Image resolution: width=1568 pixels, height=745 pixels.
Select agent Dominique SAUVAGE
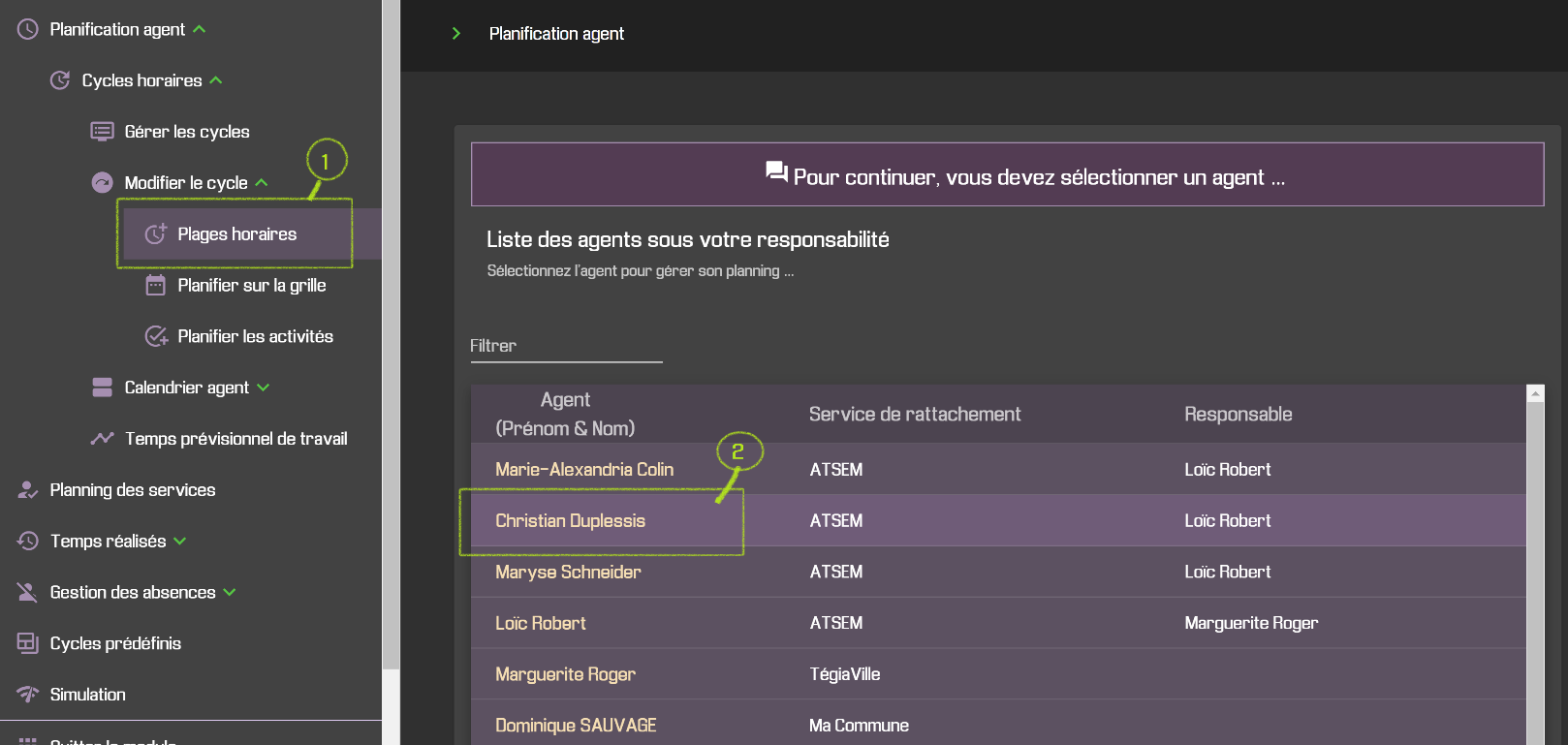[x=576, y=726]
